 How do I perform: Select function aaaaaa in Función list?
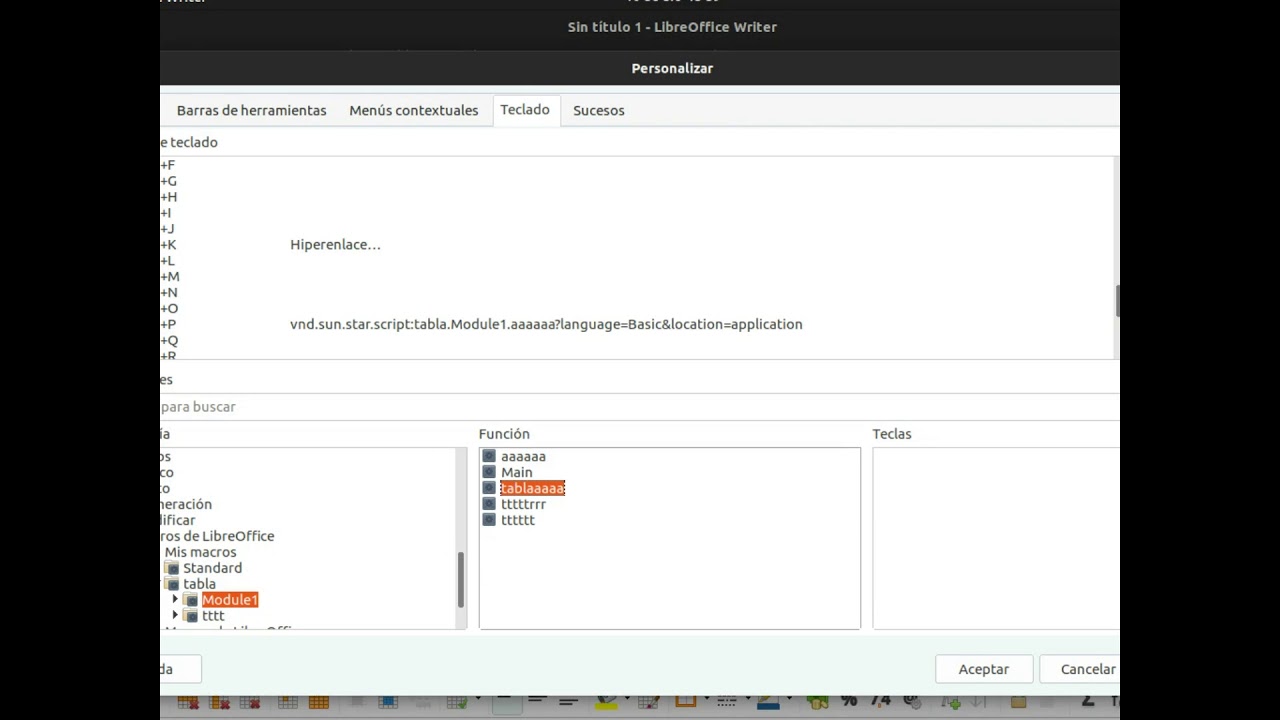click(x=523, y=456)
